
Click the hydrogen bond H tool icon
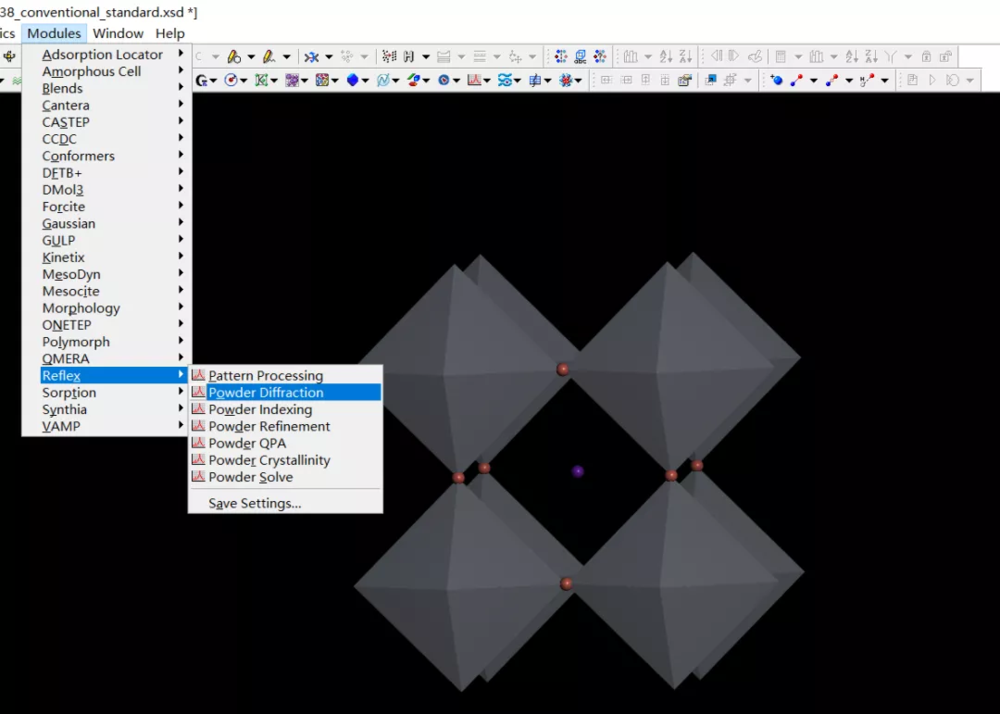point(867,80)
